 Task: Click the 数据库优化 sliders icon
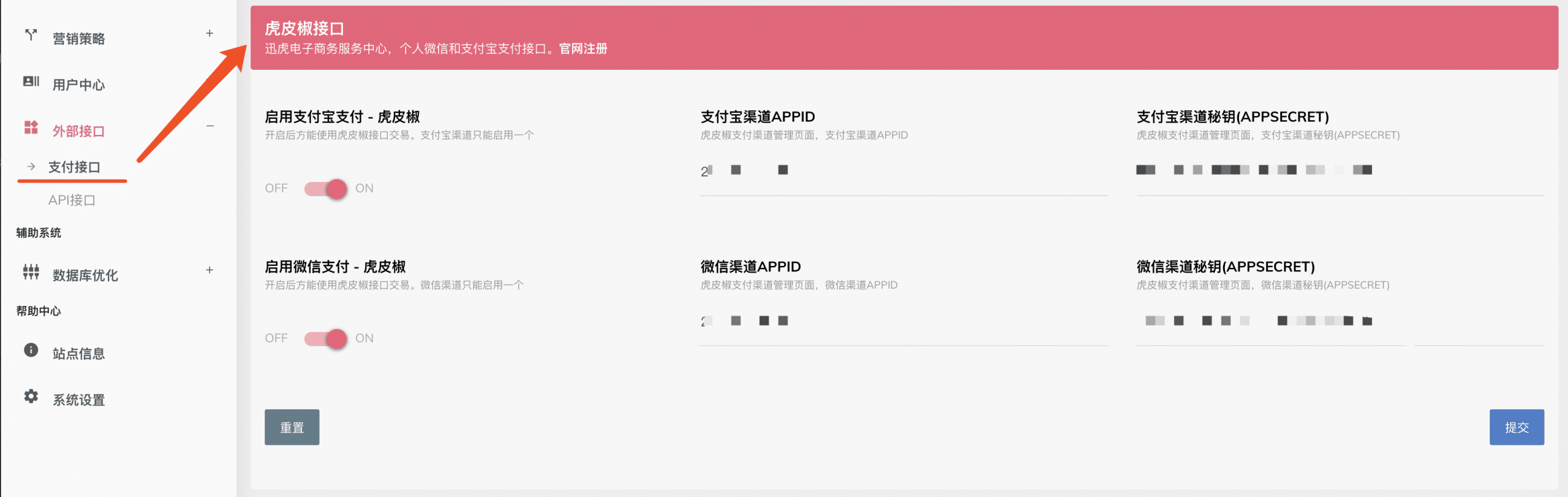31,271
